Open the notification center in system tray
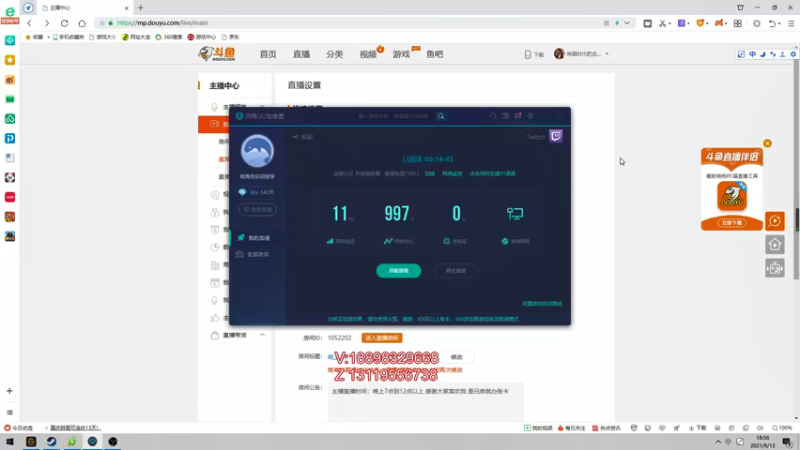800x450 pixels. (788, 441)
